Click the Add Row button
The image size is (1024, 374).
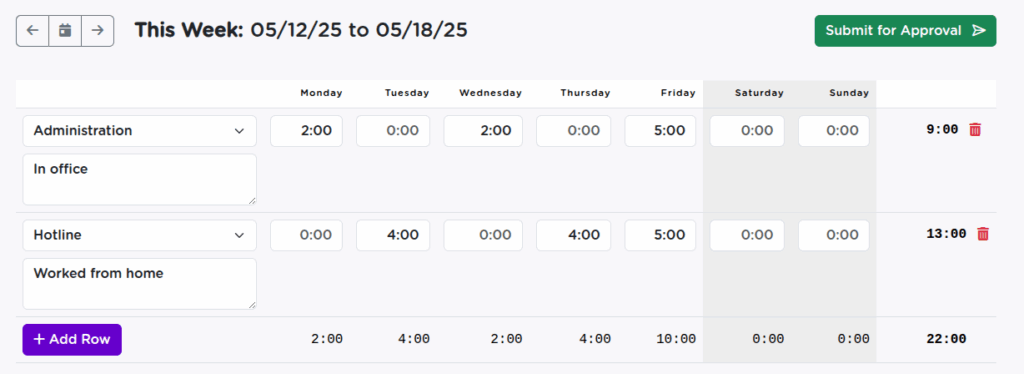(x=72, y=339)
